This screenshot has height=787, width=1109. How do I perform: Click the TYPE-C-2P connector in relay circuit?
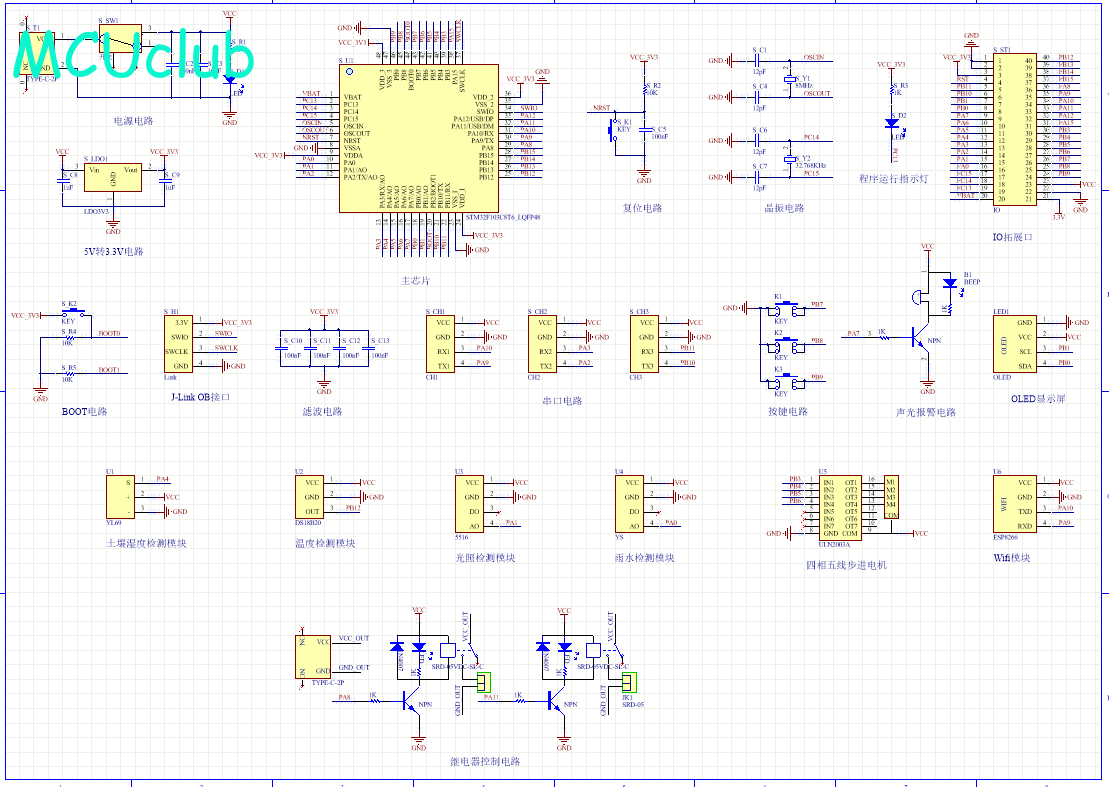tap(313, 657)
